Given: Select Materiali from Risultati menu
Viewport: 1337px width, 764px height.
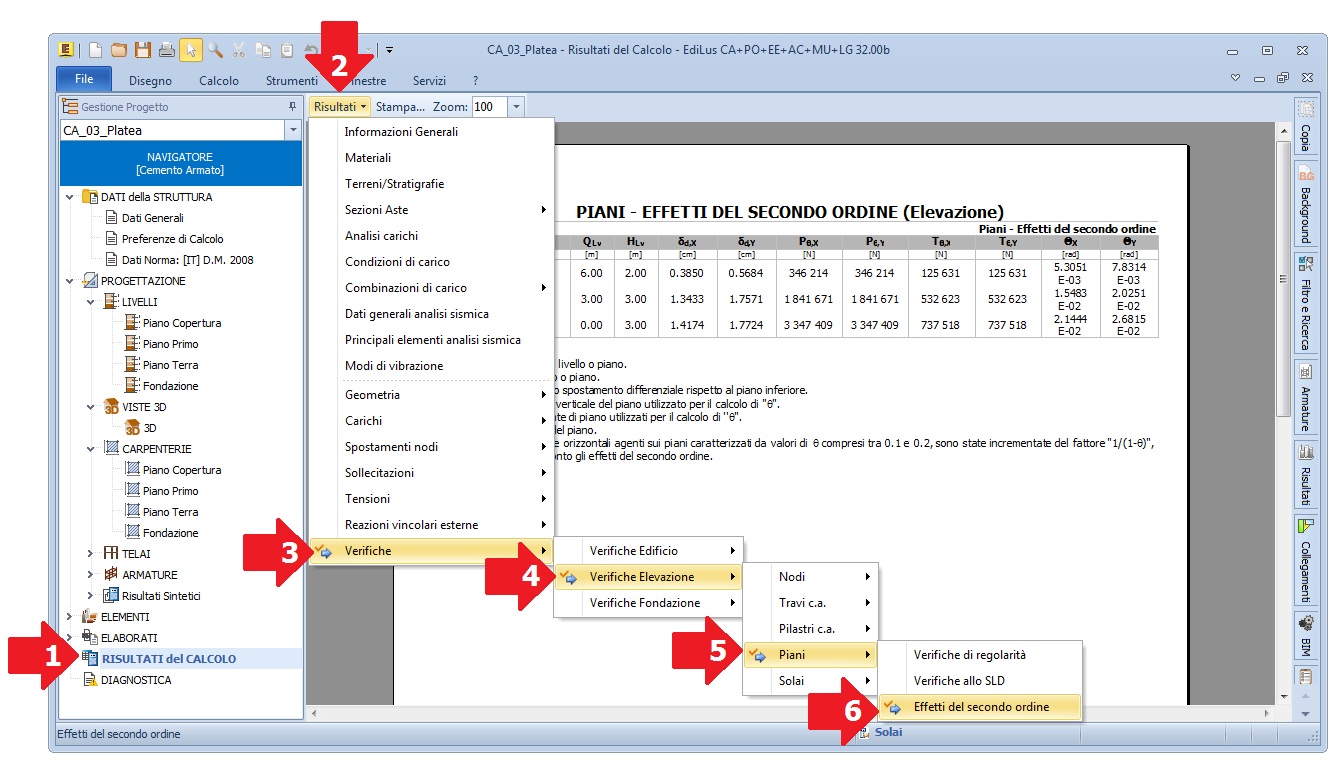Looking at the screenshot, I should (431, 158).
